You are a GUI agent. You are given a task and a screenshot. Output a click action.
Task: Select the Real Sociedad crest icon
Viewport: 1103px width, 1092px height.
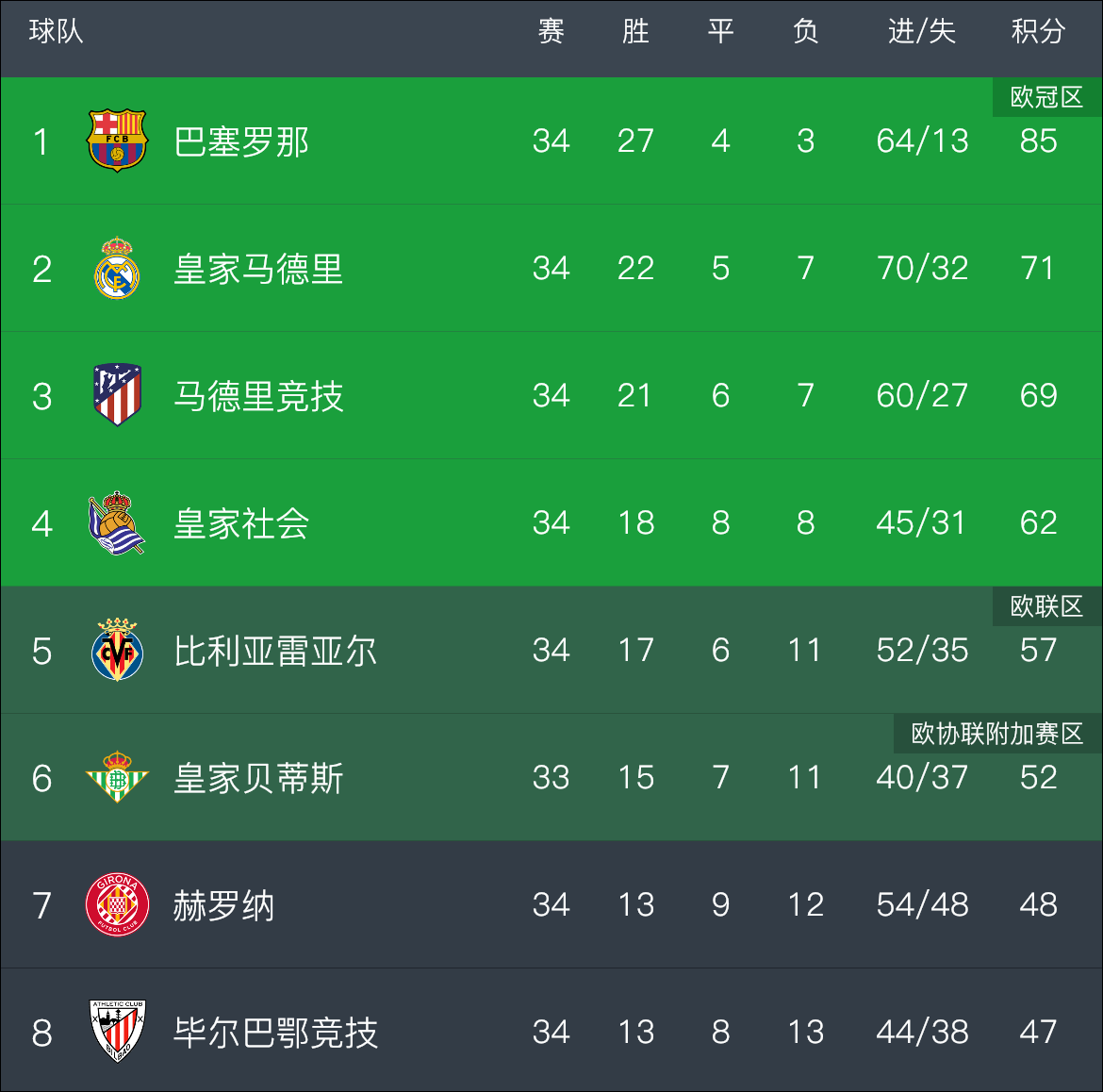coord(117,522)
